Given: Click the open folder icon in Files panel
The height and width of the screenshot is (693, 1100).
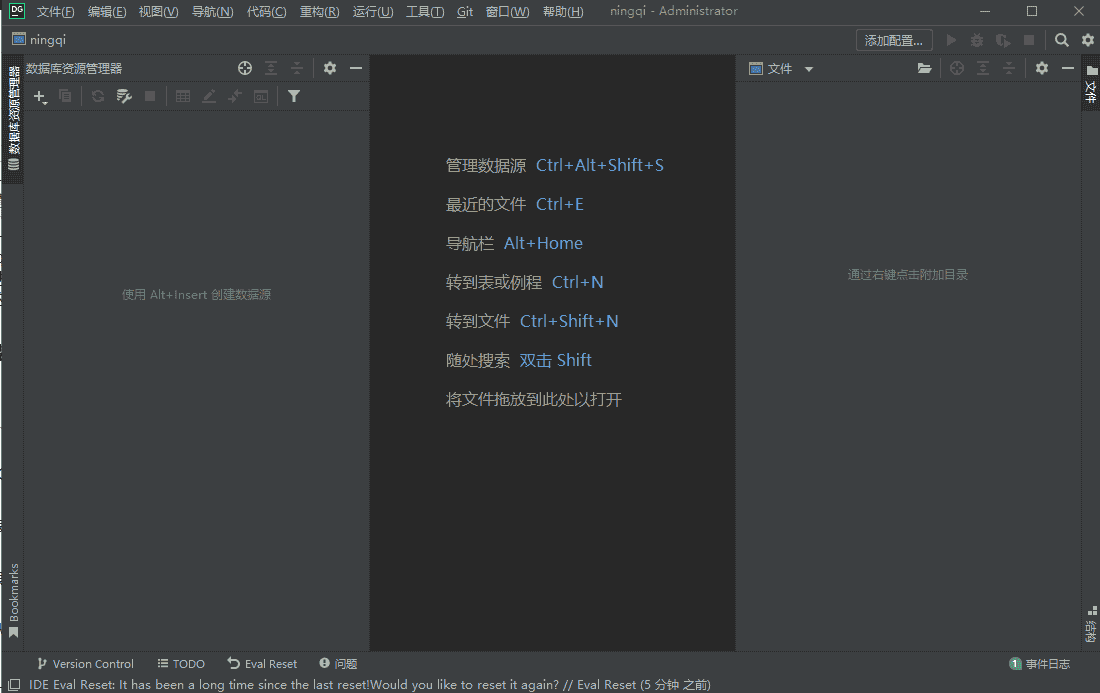Looking at the screenshot, I should (x=924, y=69).
